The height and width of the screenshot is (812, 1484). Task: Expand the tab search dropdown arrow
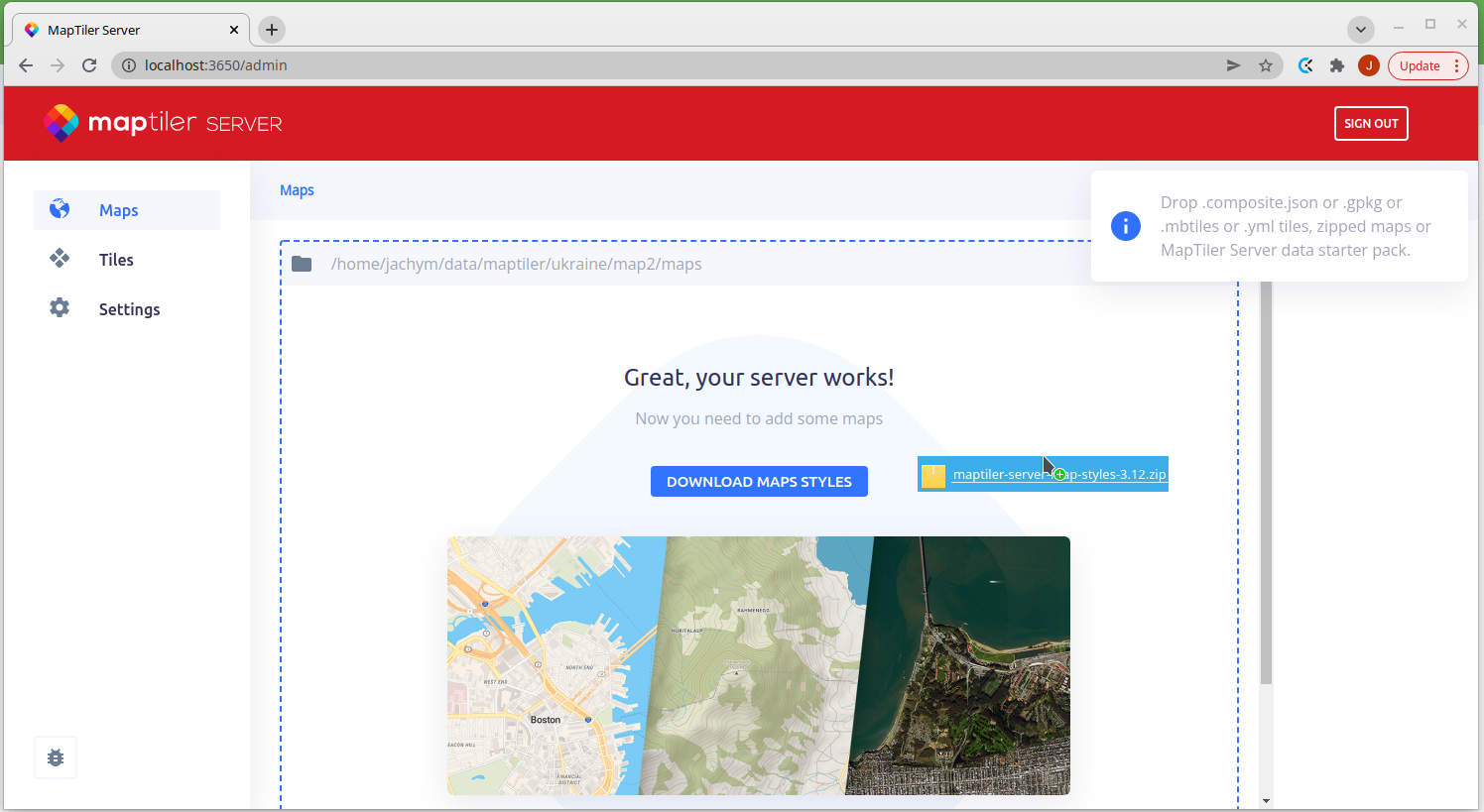click(1361, 29)
